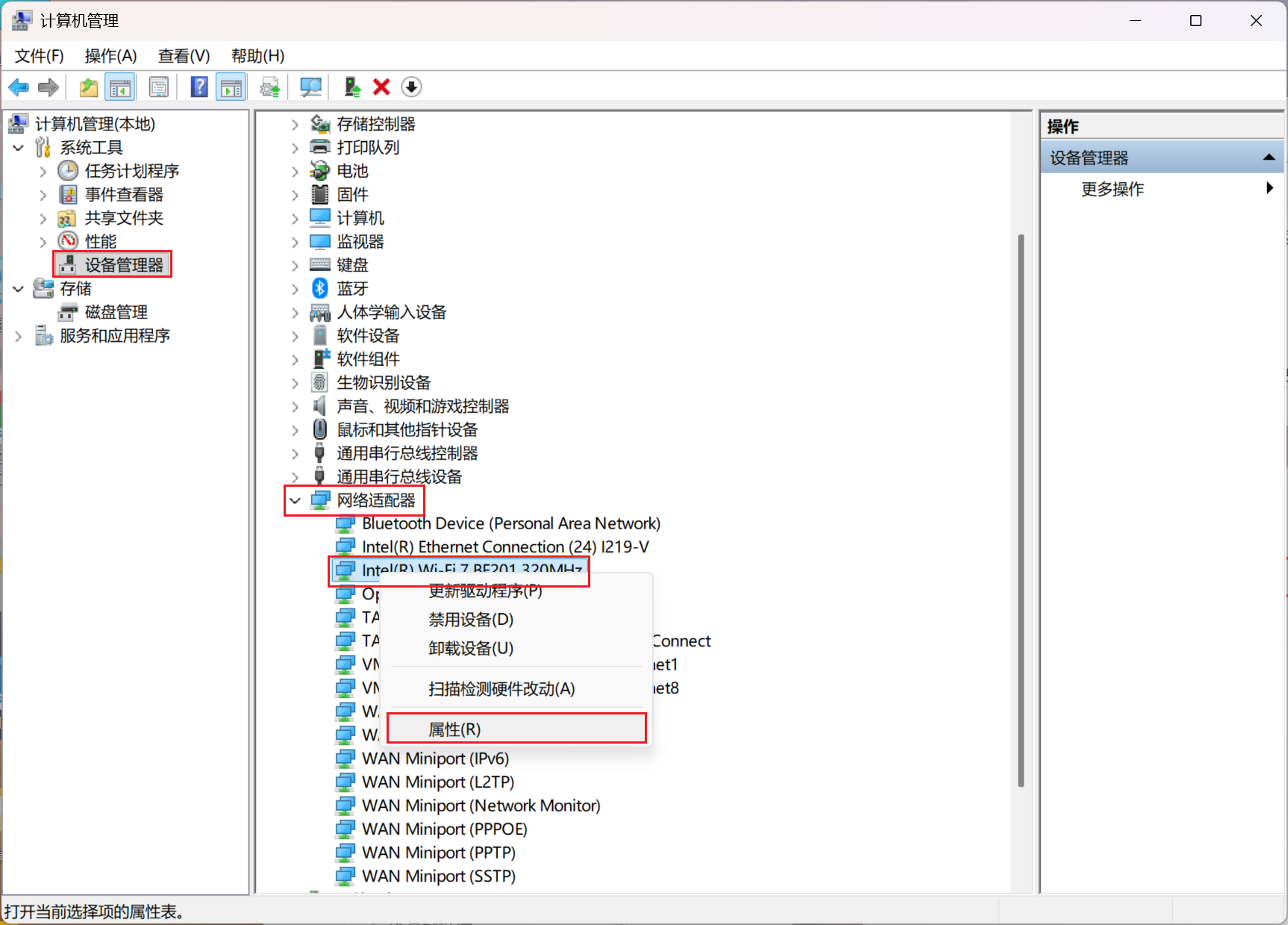Viewport: 1288px width, 925px height.
Task: Collapse the 设备管理器 actions section arrow
Action: tap(1268, 158)
